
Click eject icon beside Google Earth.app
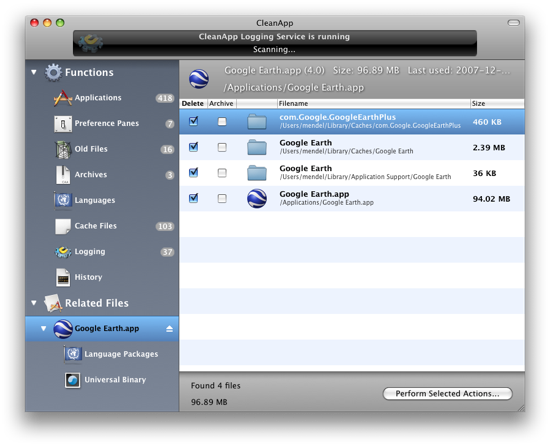(x=169, y=329)
